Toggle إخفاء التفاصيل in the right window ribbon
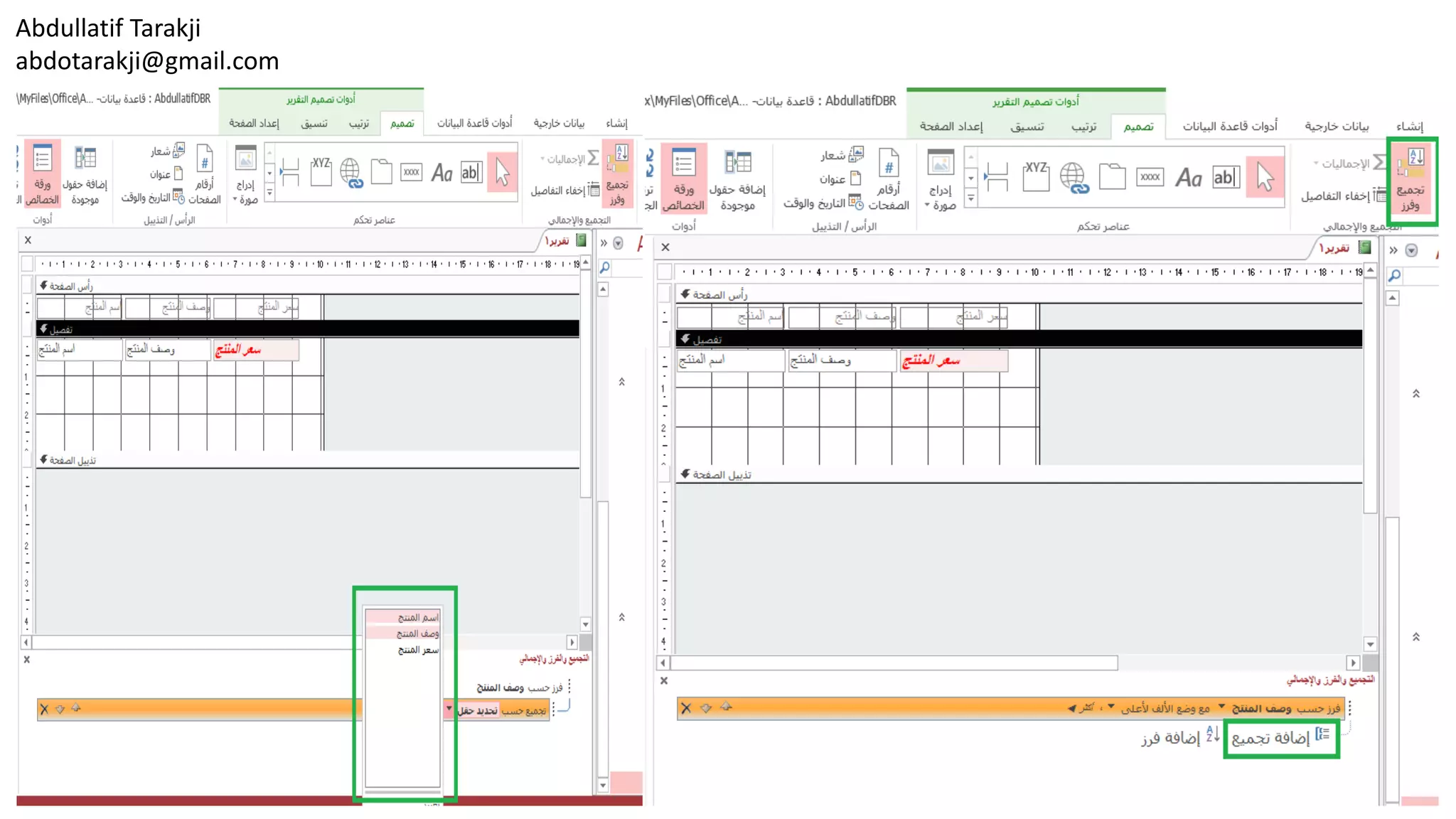The width and height of the screenshot is (1456, 819). pos(1343,196)
